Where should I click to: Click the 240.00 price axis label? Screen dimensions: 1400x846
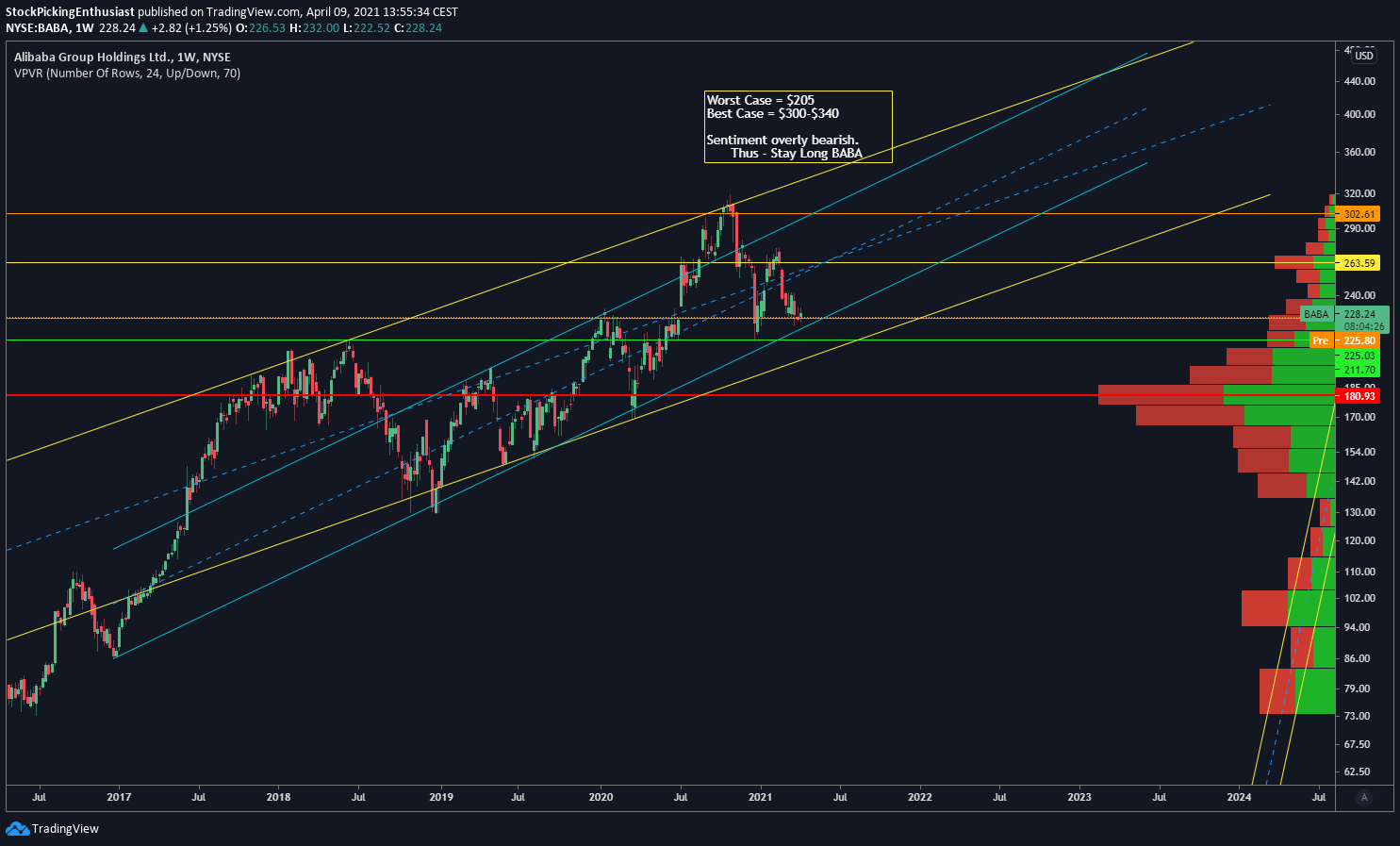click(1359, 295)
